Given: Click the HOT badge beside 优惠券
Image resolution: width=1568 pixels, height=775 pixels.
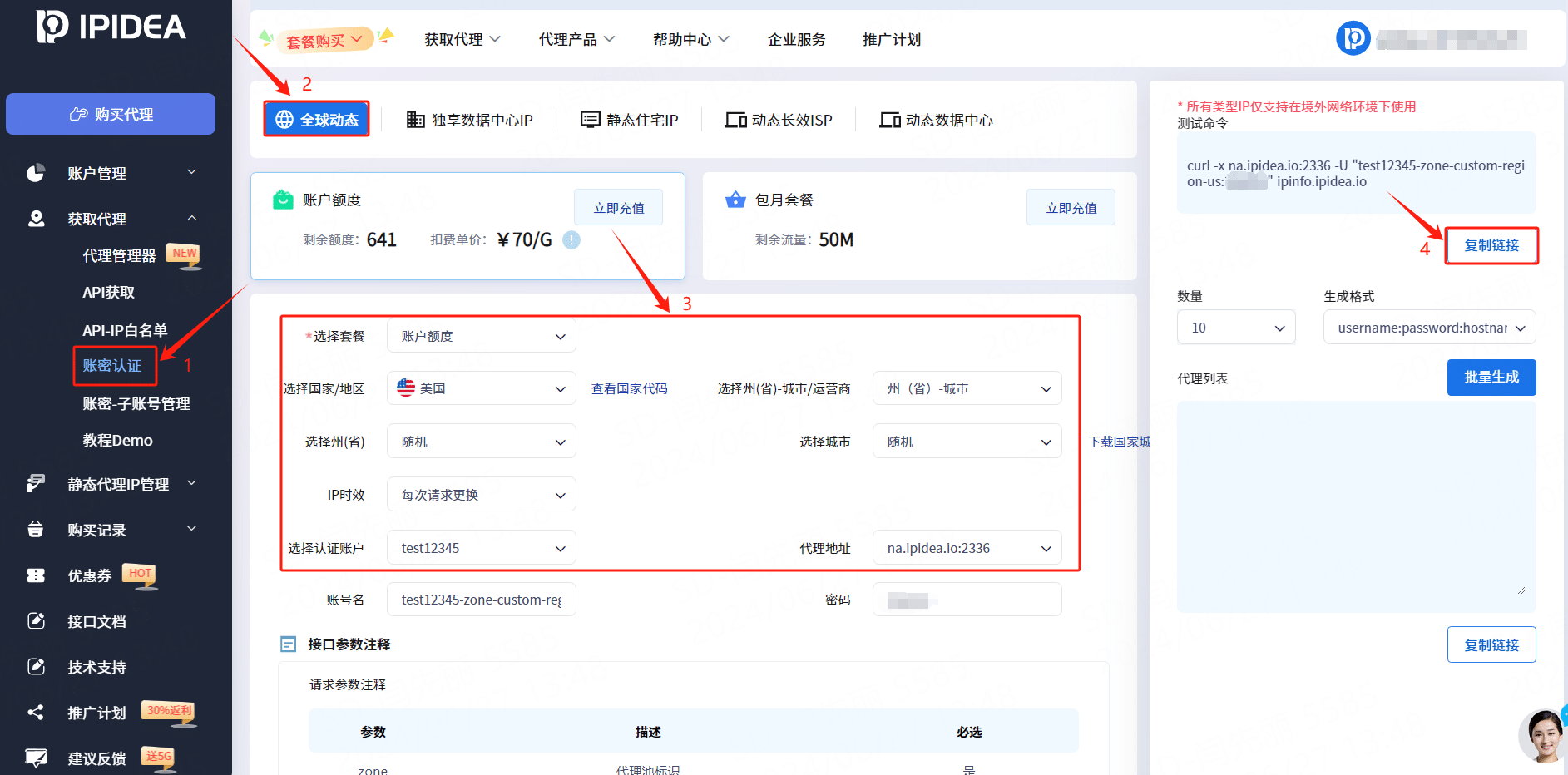Looking at the screenshot, I should click(x=140, y=575).
